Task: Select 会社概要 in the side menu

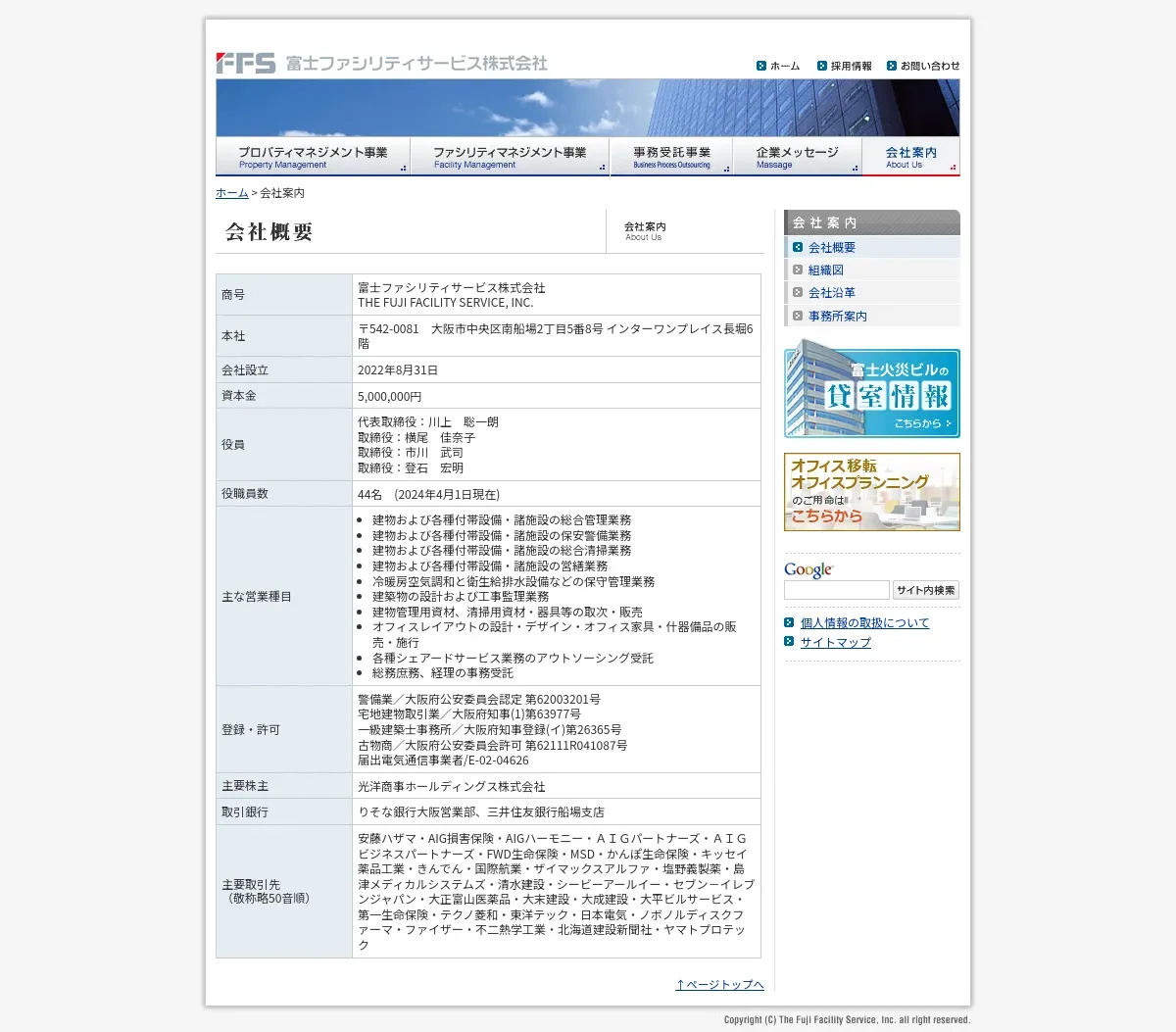Action: coord(832,247)
